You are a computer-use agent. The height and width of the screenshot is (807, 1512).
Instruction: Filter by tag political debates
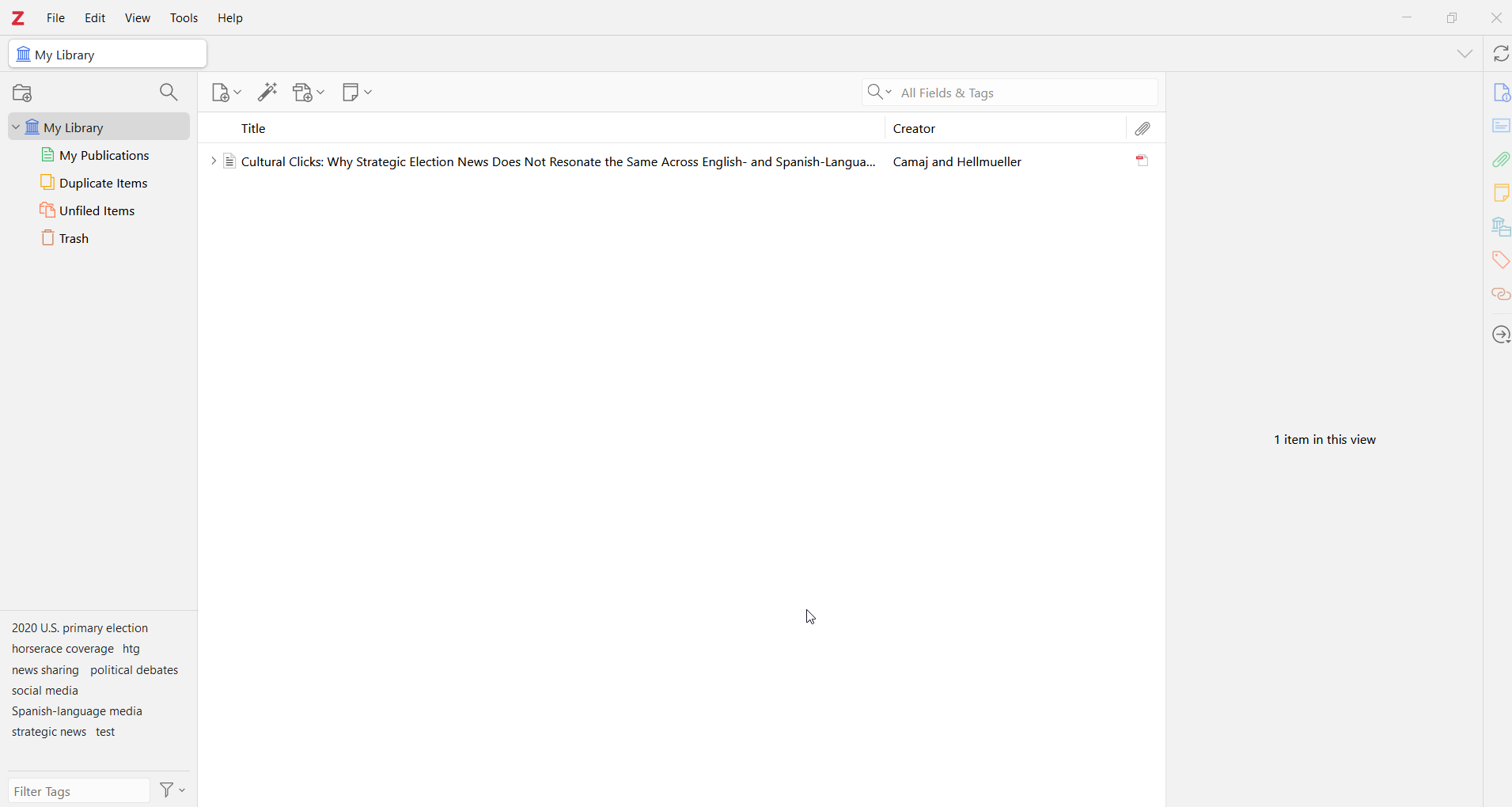135,670
